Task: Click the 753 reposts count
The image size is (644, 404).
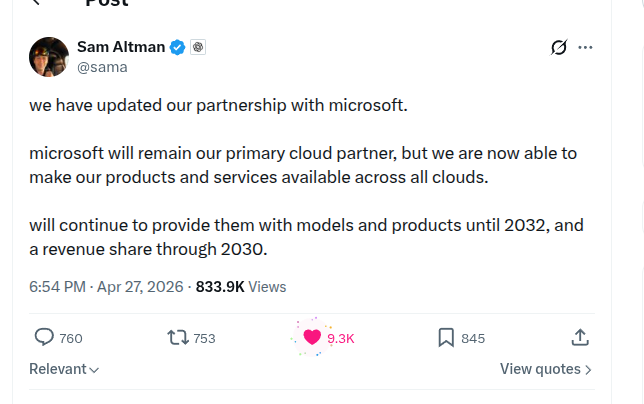Action: [x=204, y=338]
